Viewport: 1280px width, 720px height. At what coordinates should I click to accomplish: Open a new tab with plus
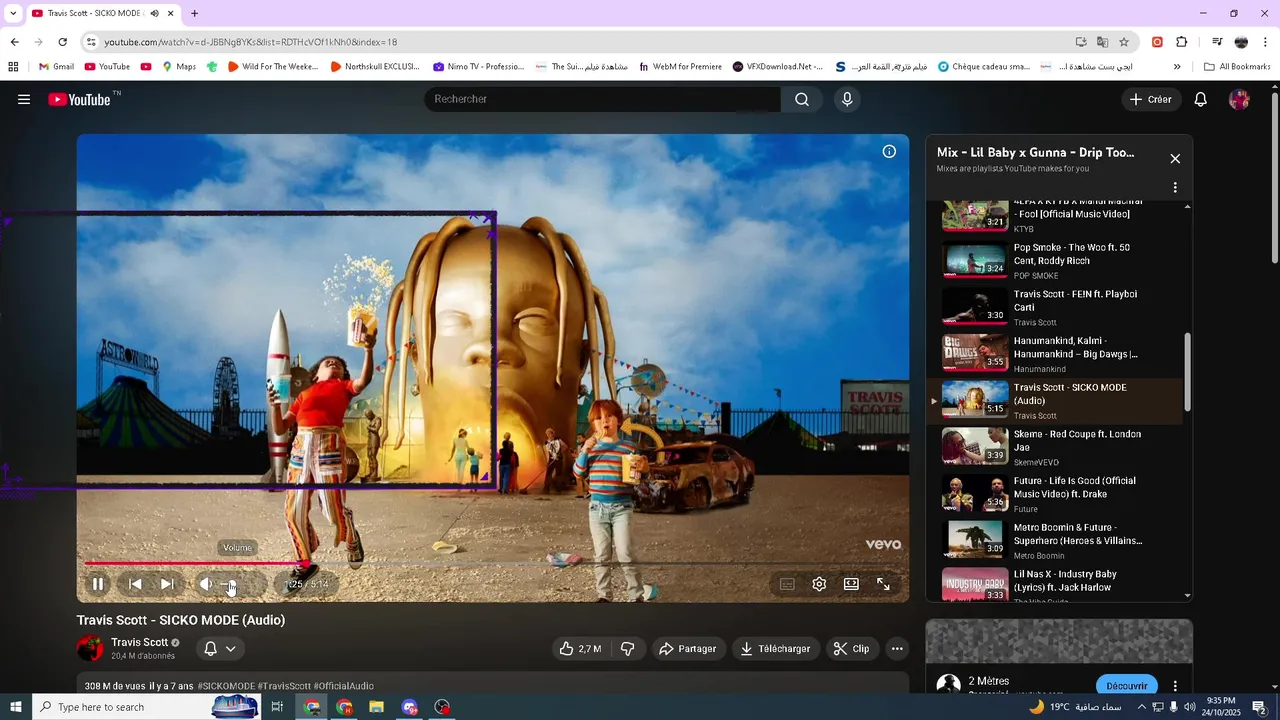click(x=194, y=14)
